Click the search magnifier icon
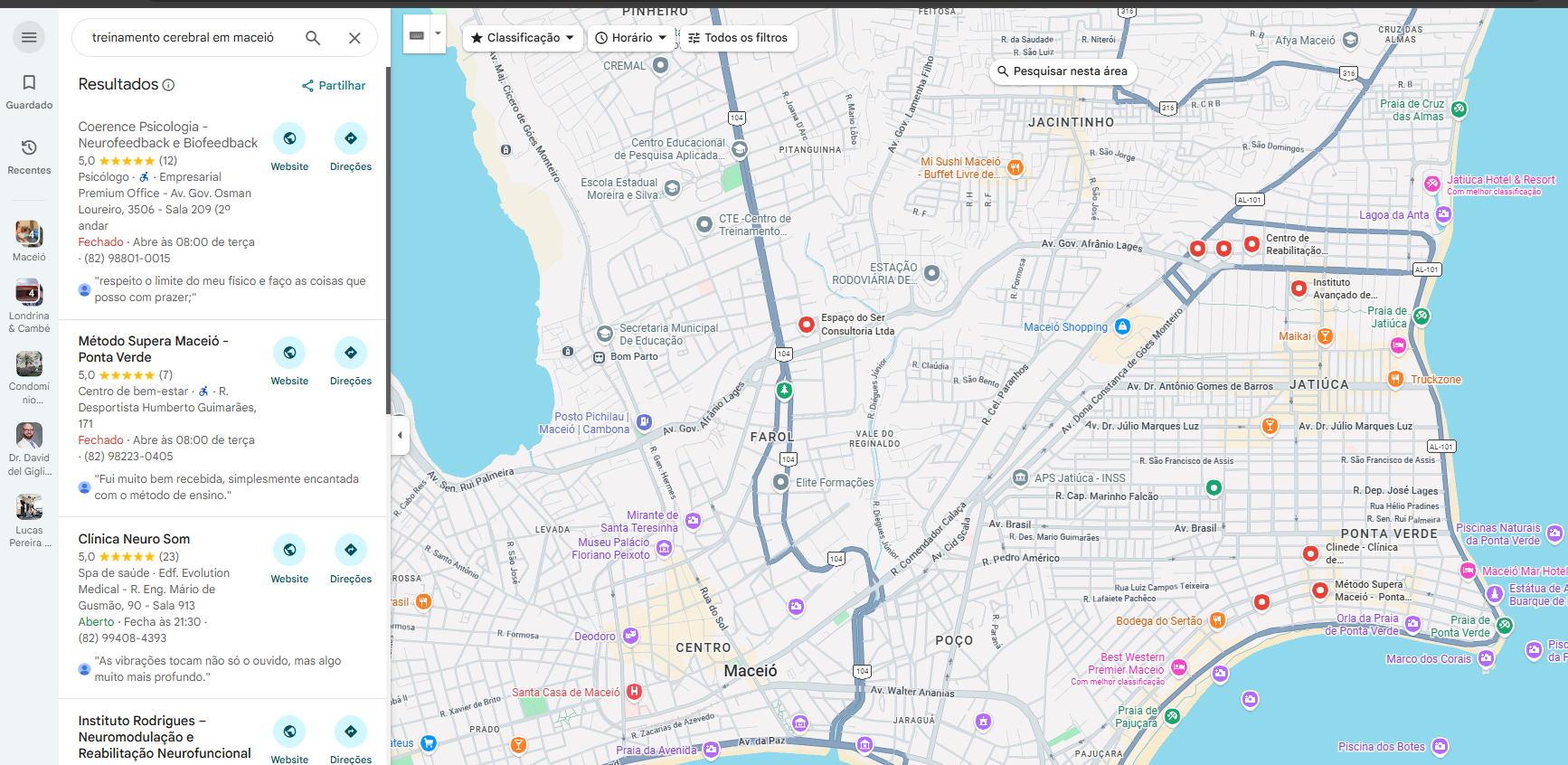Viewport: 1568px width, 765px height. pyautogui.click(x=313, y=38)
